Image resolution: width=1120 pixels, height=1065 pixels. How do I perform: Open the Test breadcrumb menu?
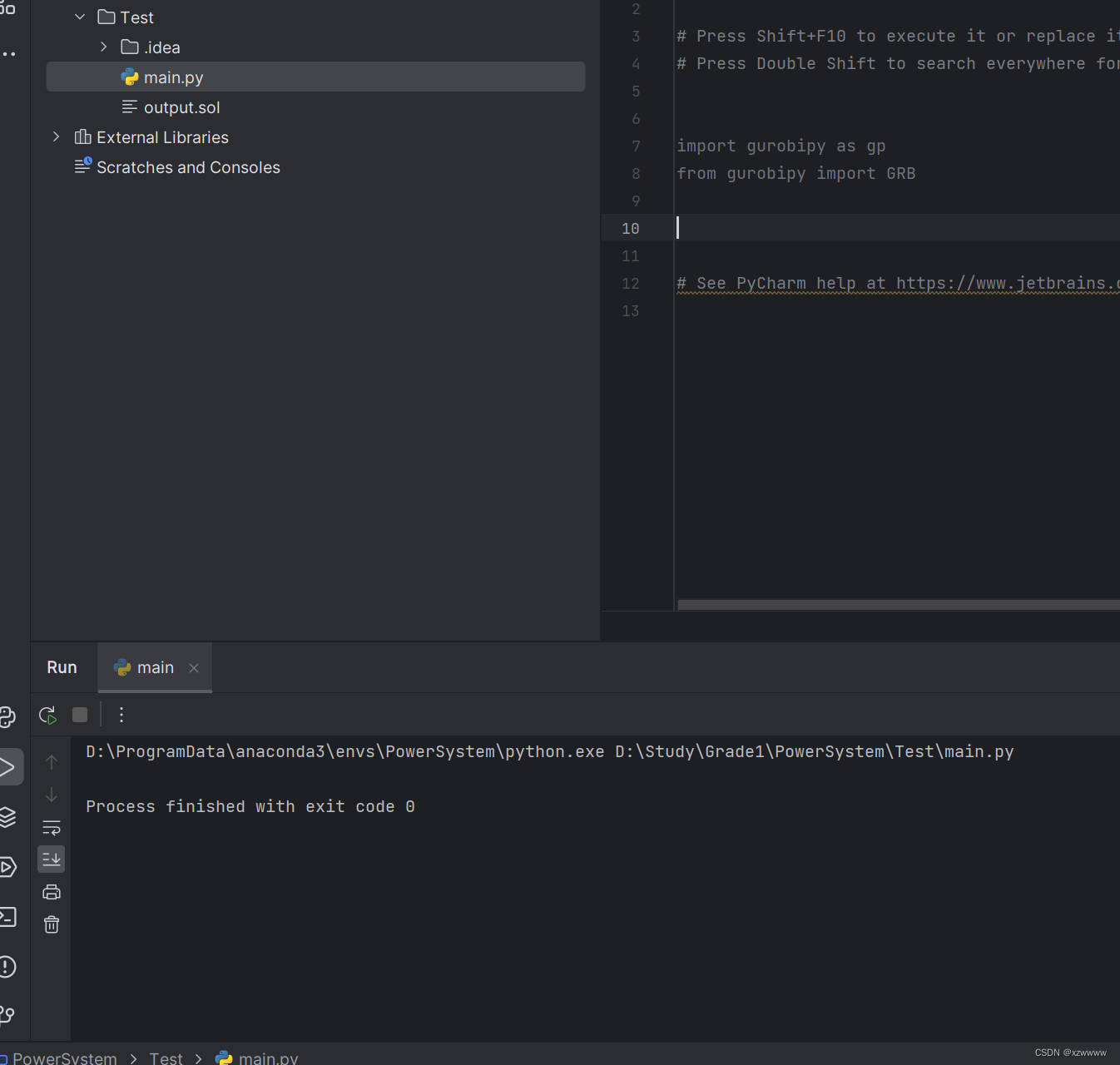(x=166, y=1057)
